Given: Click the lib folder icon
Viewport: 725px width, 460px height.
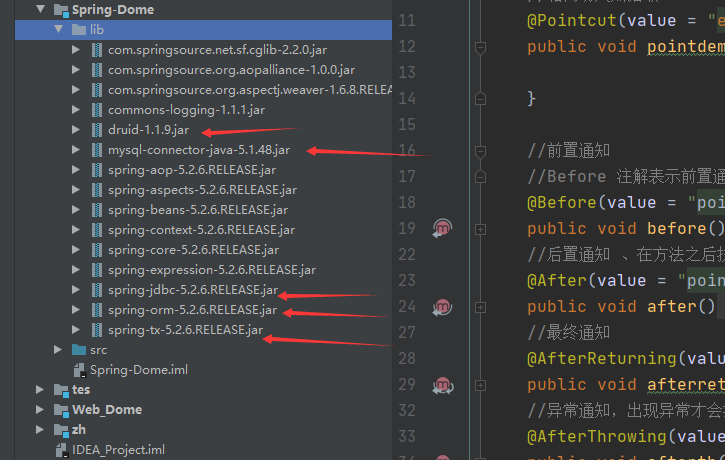Looking at the screenshot, I should (x=79, y=30).
